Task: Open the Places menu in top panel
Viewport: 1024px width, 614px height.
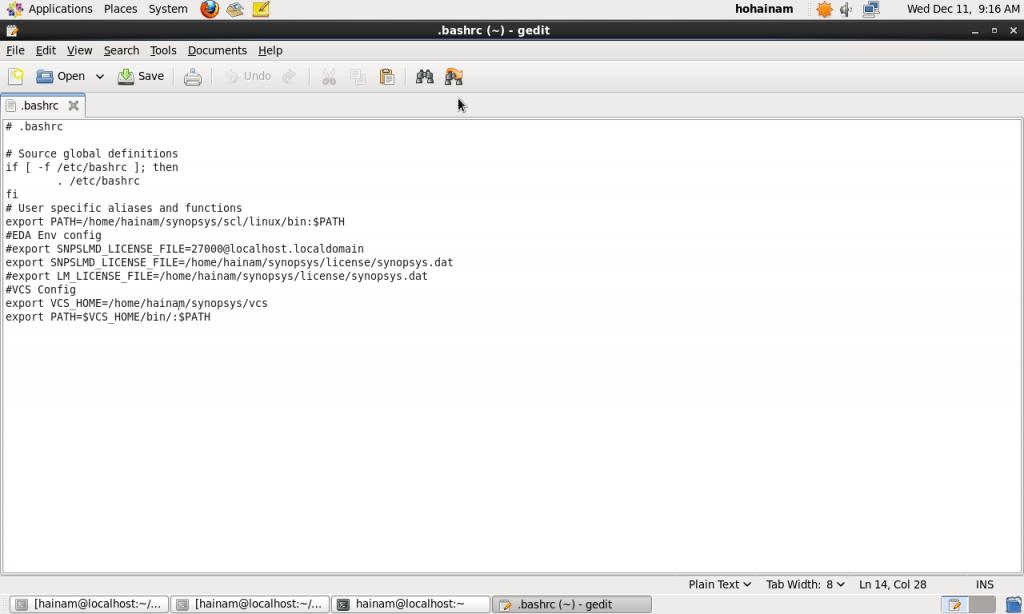Action: [x=120, y=9]
